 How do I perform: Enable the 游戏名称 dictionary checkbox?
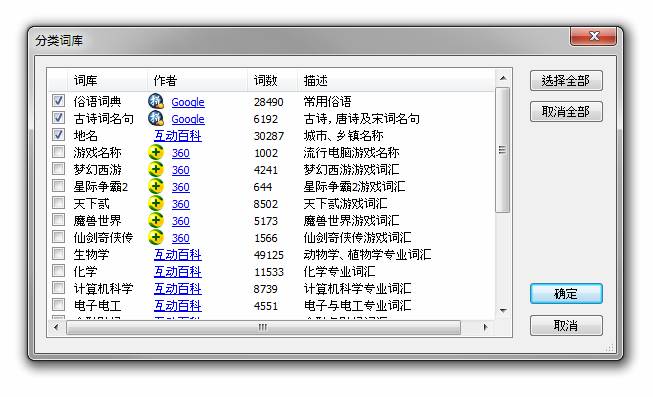(58, 152)
